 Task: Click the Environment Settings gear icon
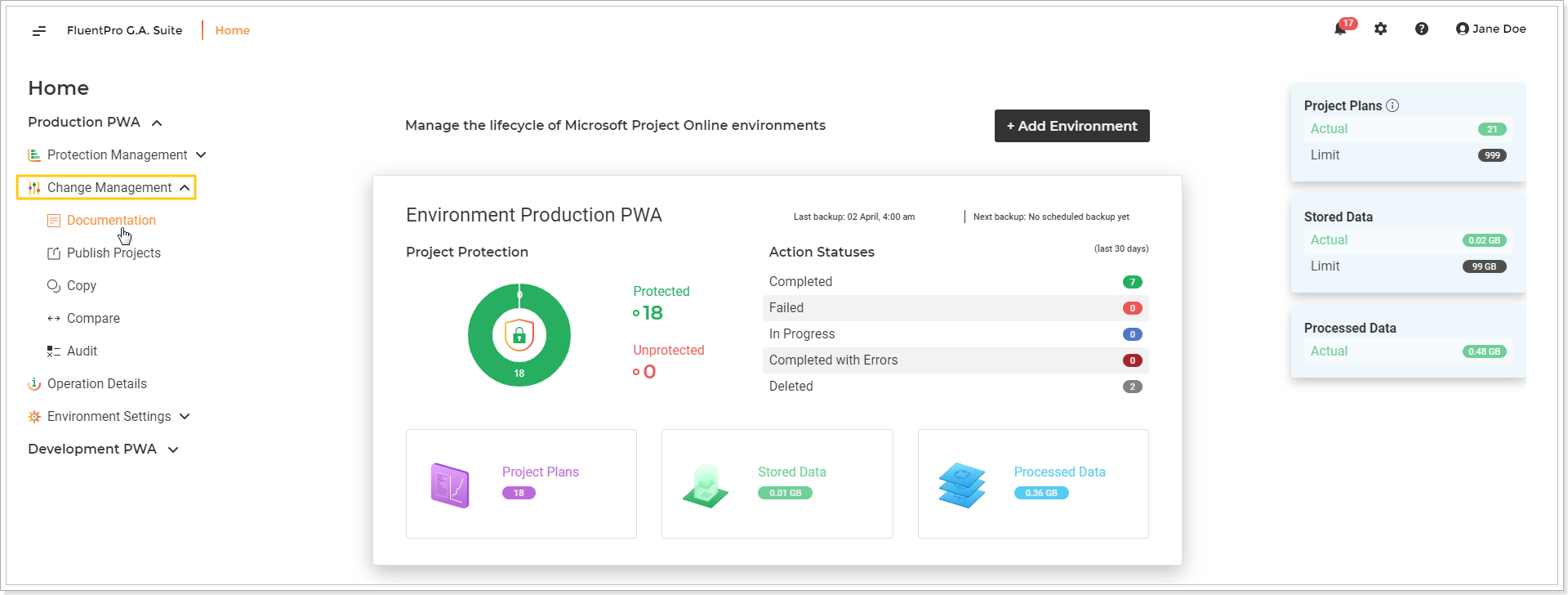coord(34,417)
